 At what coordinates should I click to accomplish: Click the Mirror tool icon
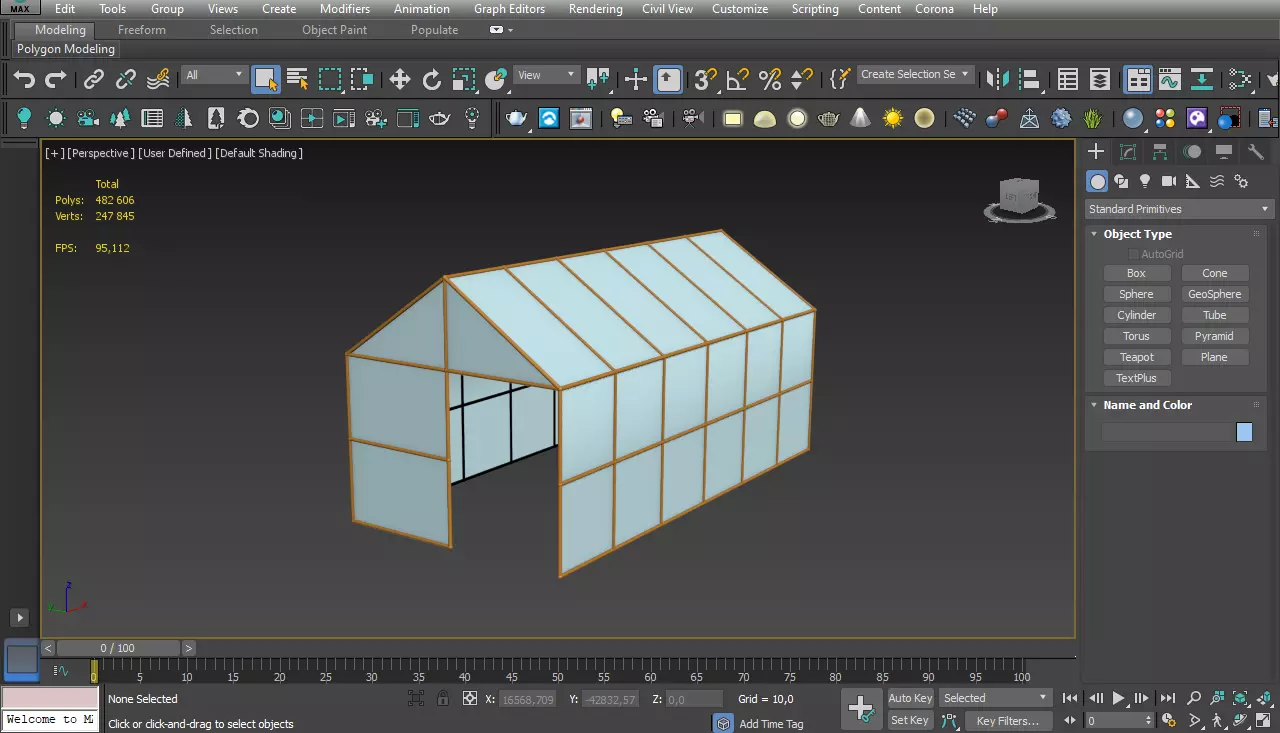[x=998, y=79]
